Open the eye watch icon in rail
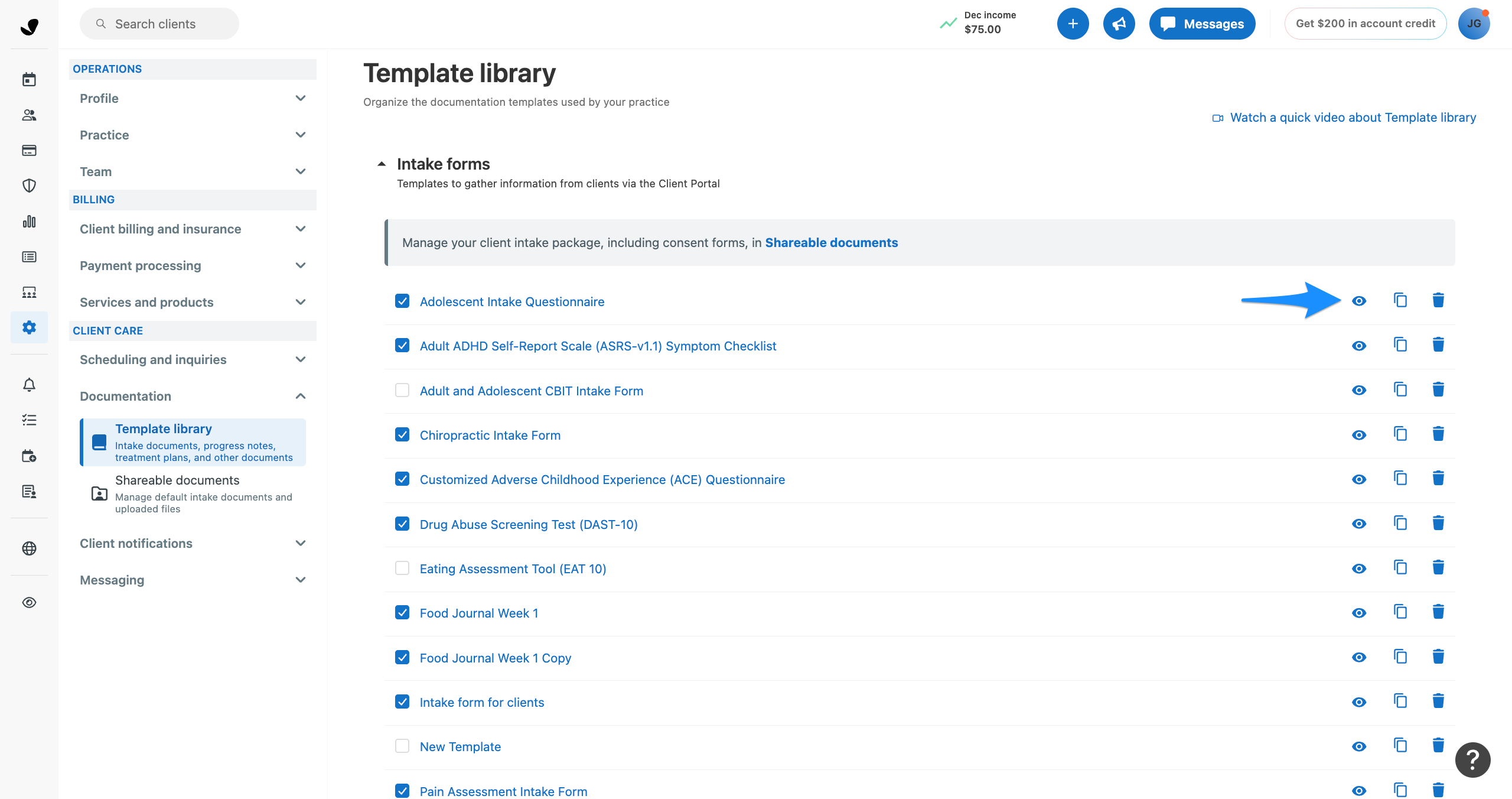 pyautogui.click(x=29, y=602)
